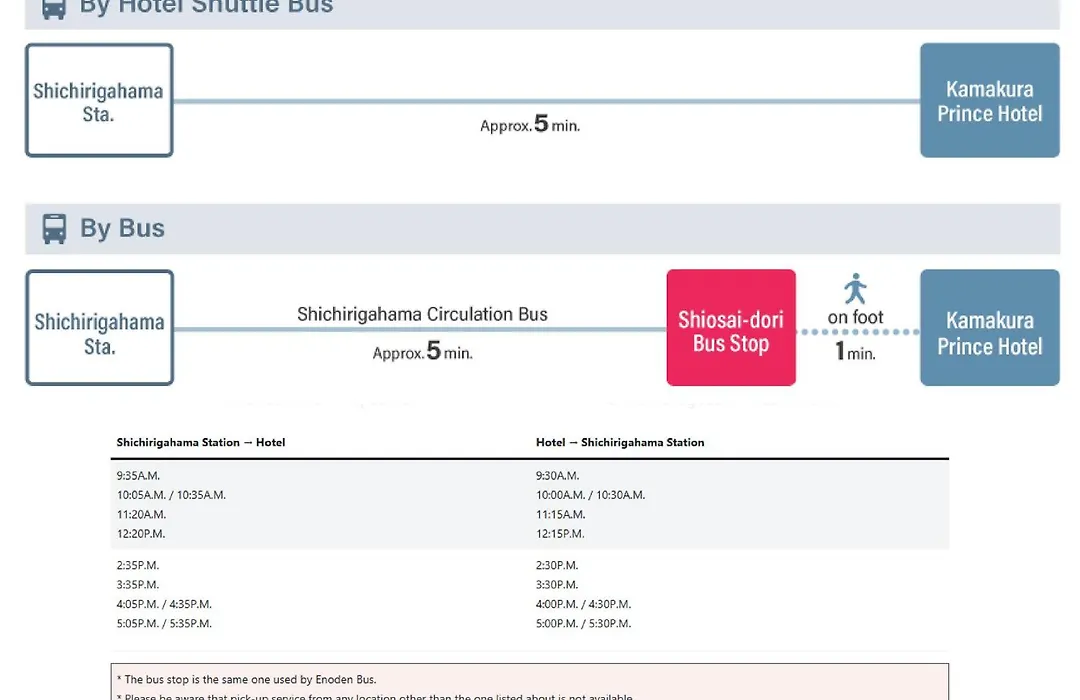Click the 3:30P.M. timetable entry

pyautogui.click(x=557, y=584)
